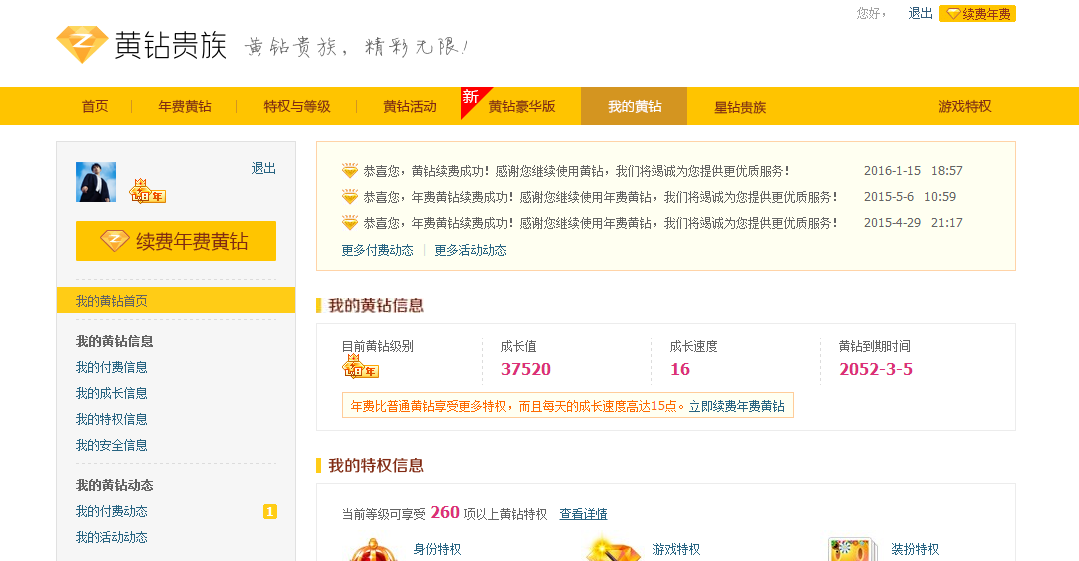Click the large 续费年费黄钻 button

[x=175, y=241]
